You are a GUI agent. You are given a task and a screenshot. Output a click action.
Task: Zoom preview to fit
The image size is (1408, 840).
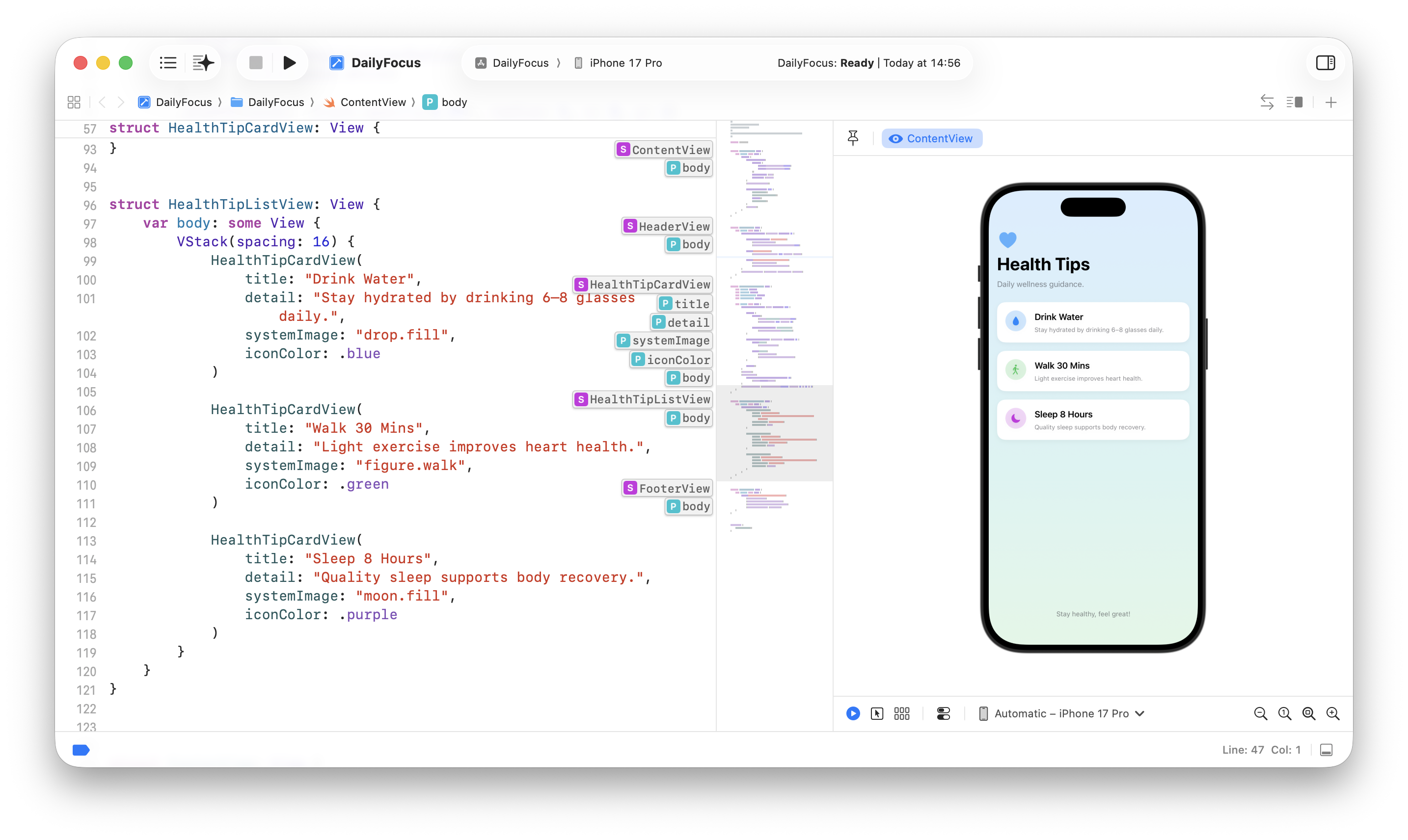coord(1309,714)
